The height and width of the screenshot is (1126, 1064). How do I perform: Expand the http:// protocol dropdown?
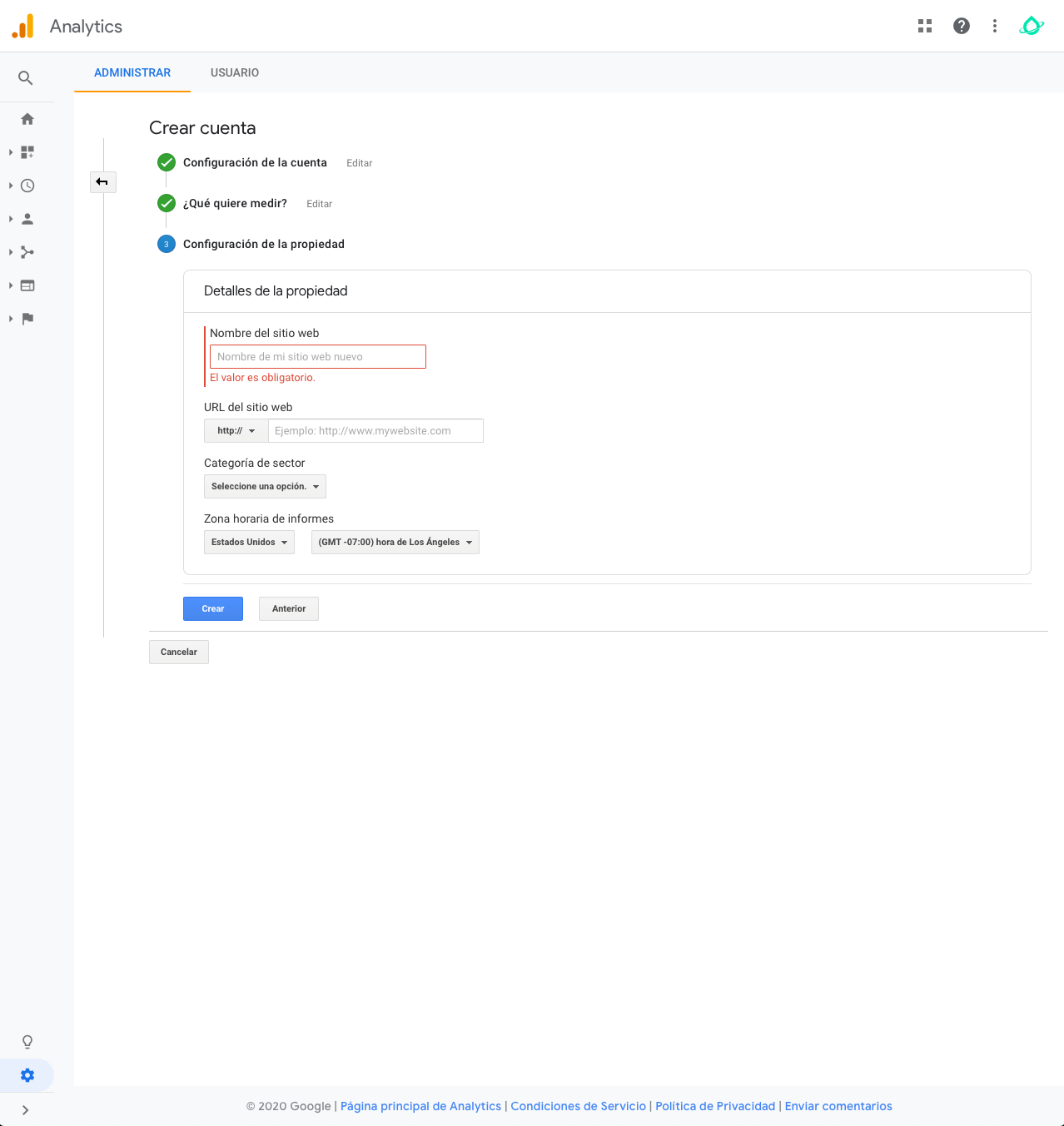coord(236,431)
